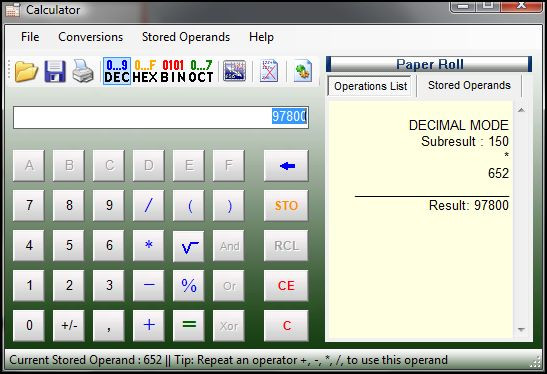
Task: Click digit 4 key
Action: click(29, 246)
